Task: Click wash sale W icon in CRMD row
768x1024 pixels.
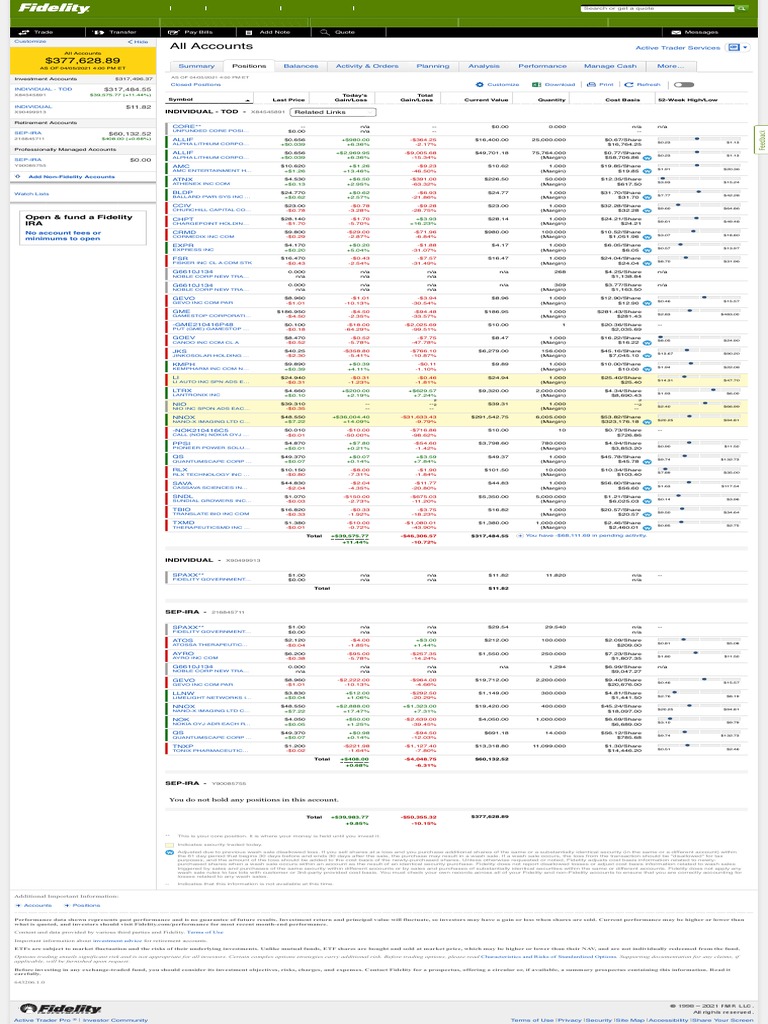Action: [647, 237]
